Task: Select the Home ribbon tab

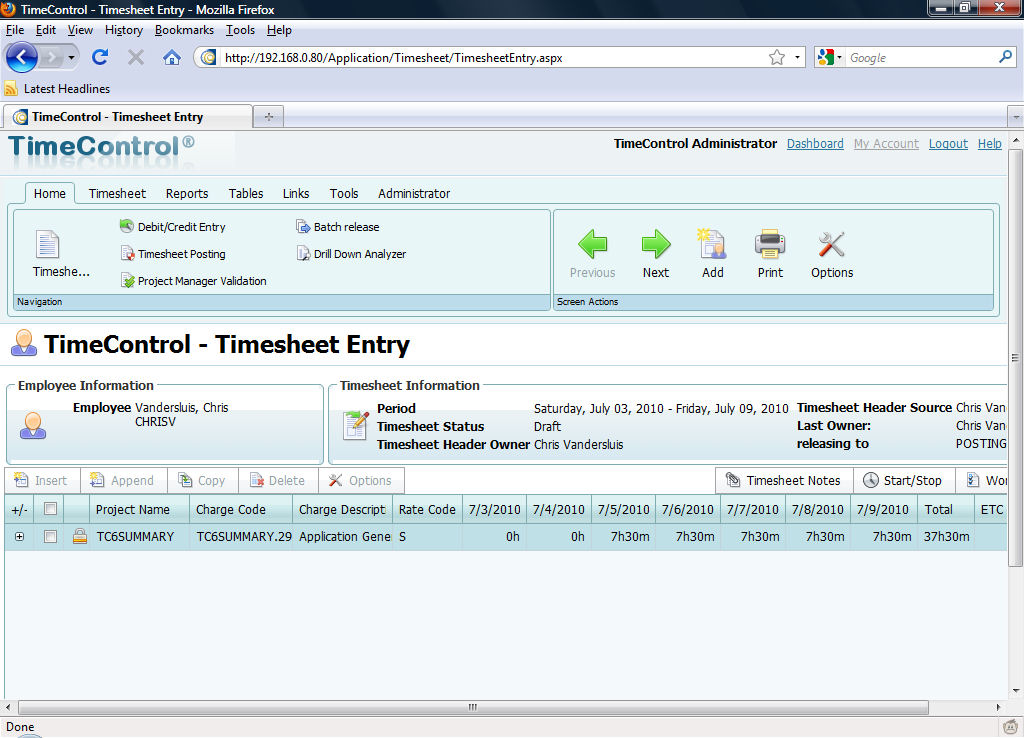Action: tap(50, 193)
